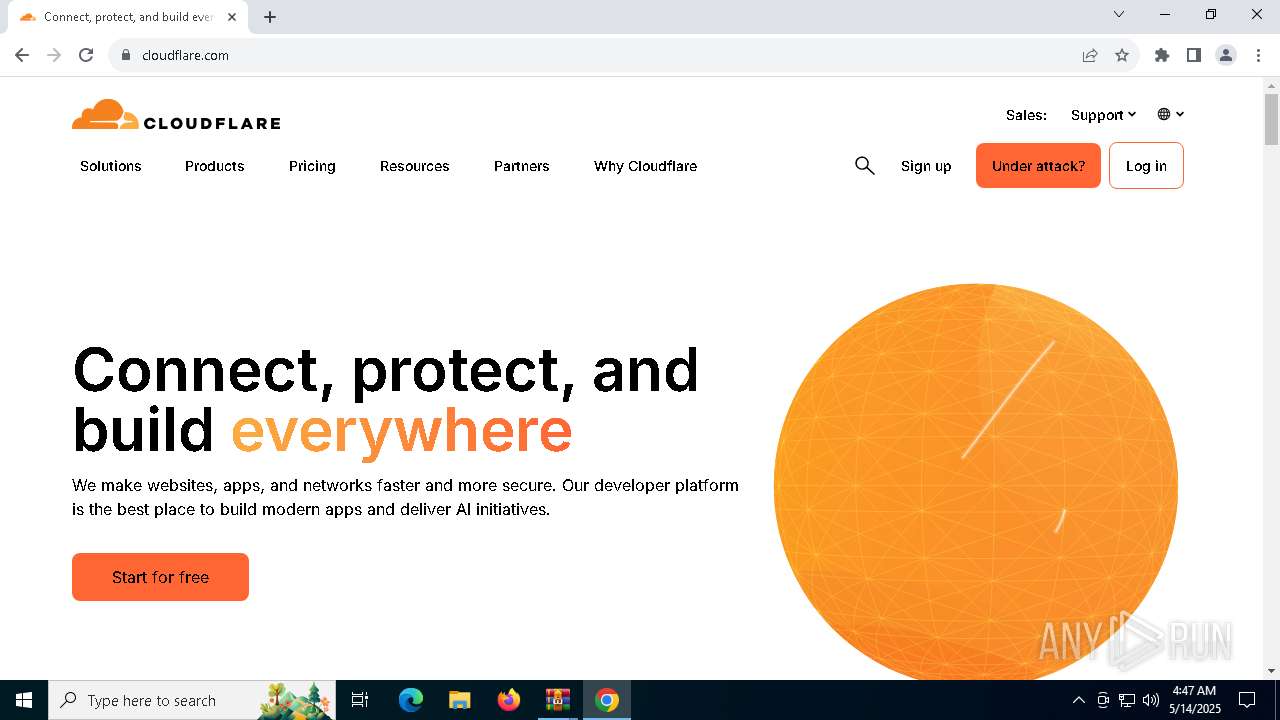Click the Log in button
Screen dimensions: 1280x720
pos(1146,166)
